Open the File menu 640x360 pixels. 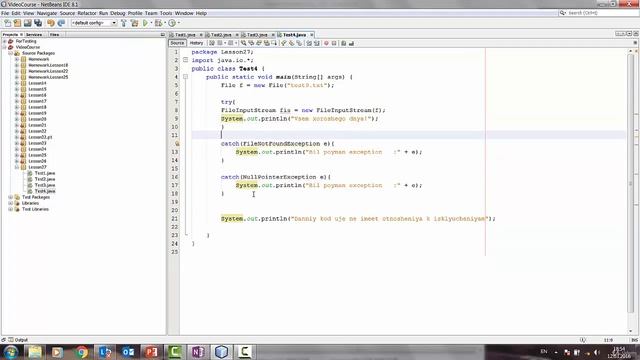[x=5, y=13]
